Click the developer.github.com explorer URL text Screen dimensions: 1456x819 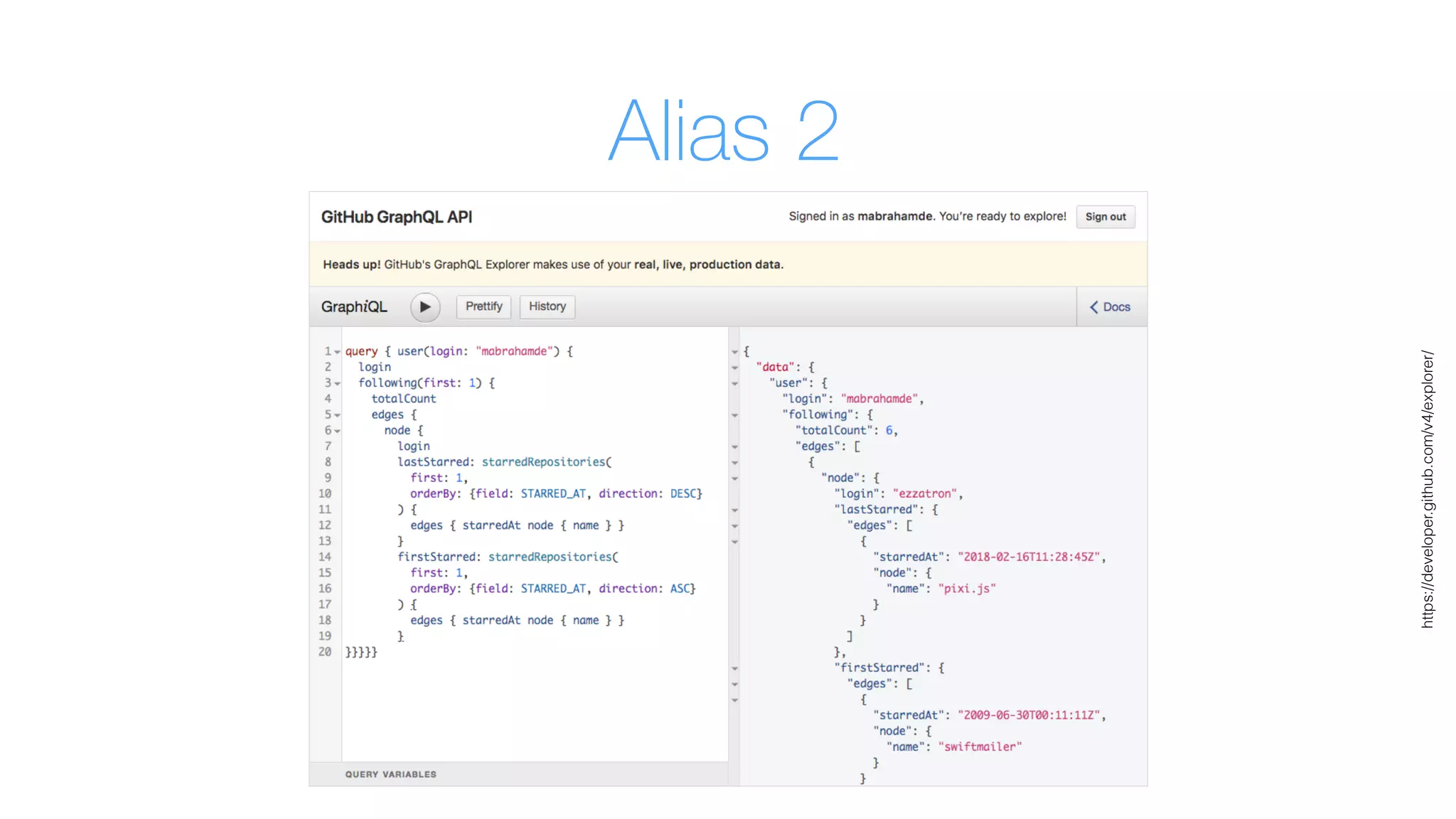(x=1427, y=489)
